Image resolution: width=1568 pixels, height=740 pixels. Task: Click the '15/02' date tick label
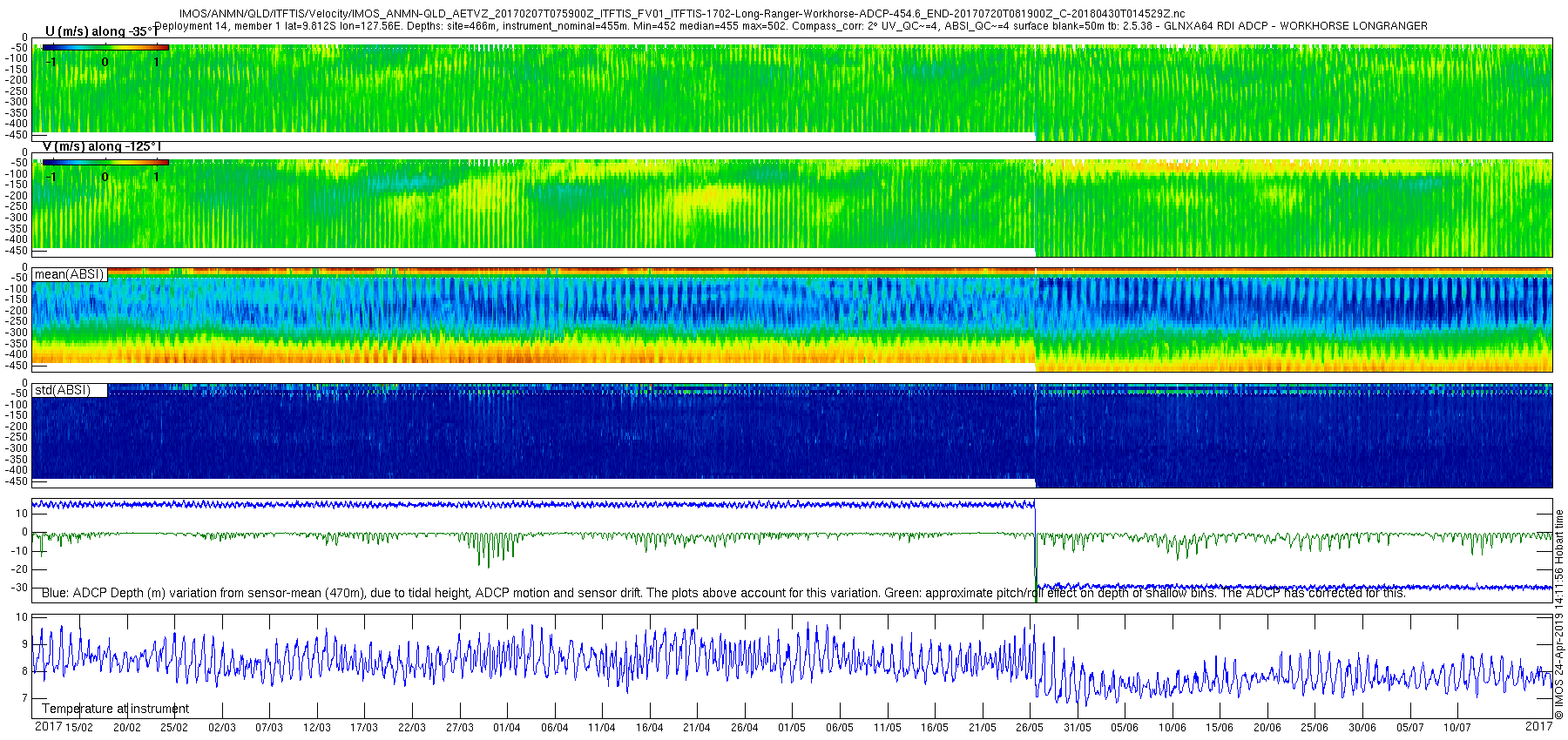[79, 727]
